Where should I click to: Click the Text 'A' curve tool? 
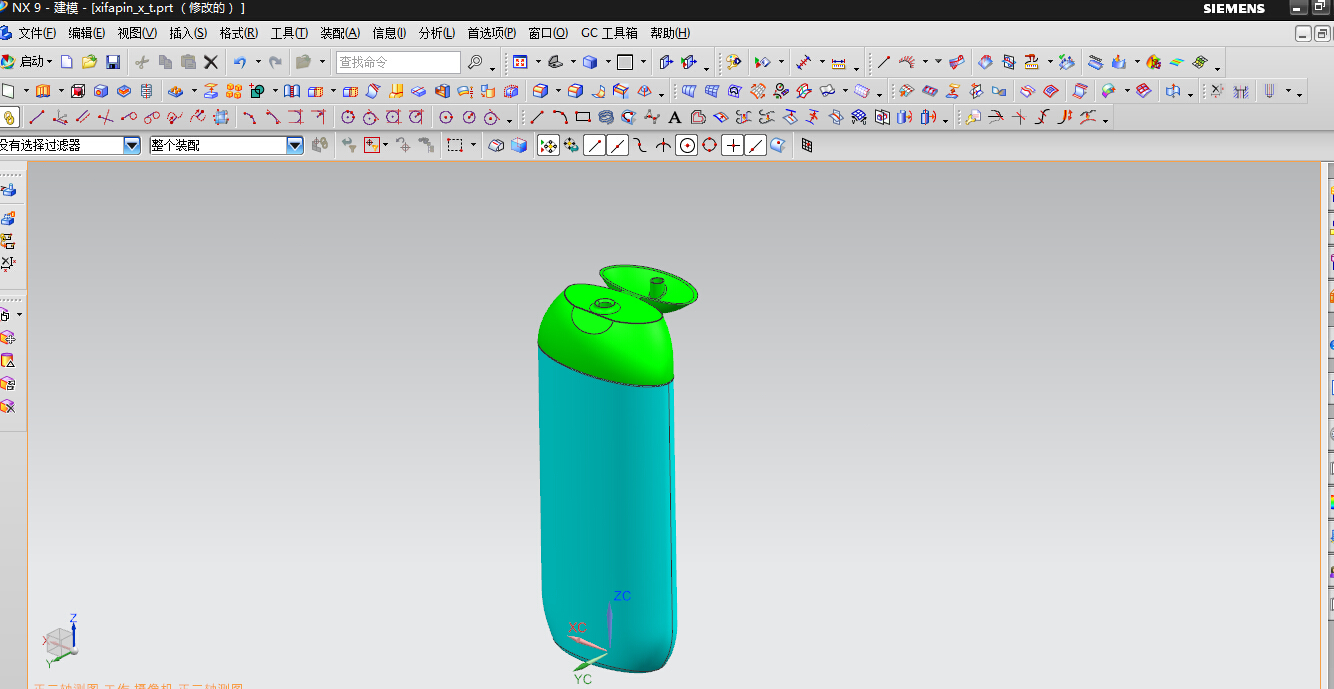tap(675, 117)
